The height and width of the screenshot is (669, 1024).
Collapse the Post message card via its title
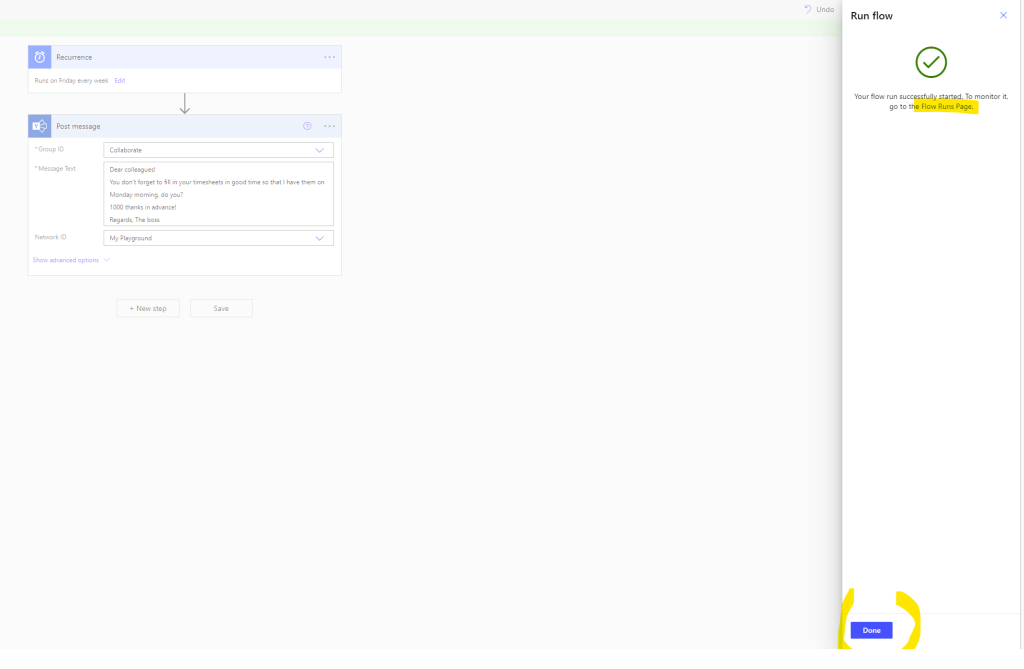78,126
